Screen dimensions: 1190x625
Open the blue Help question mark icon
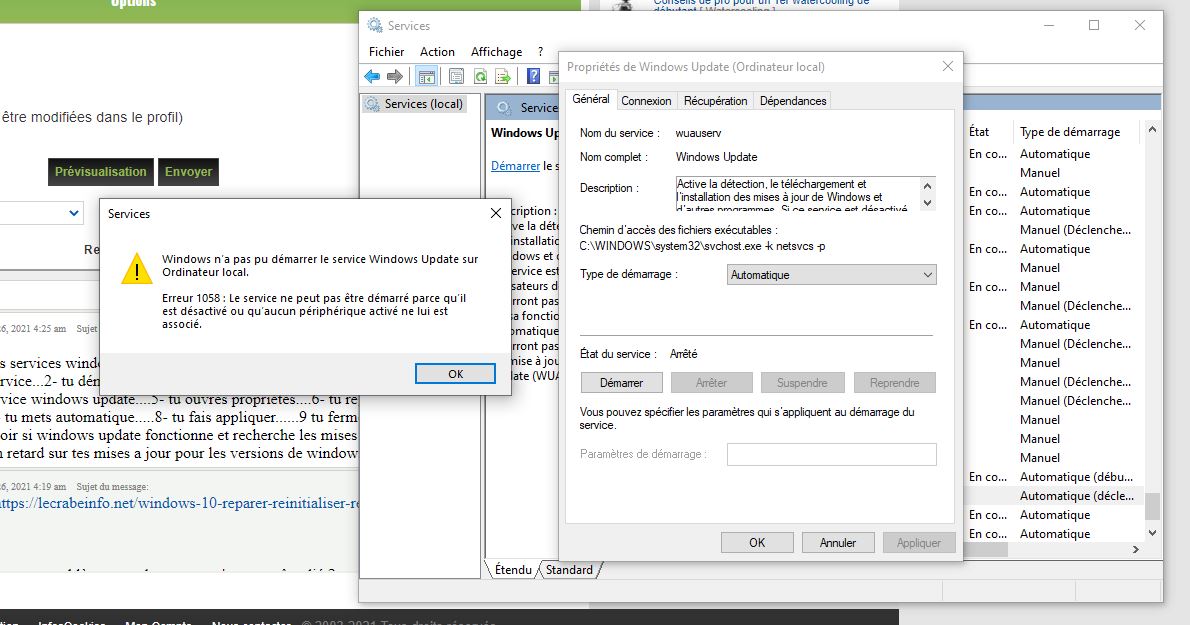534,76
